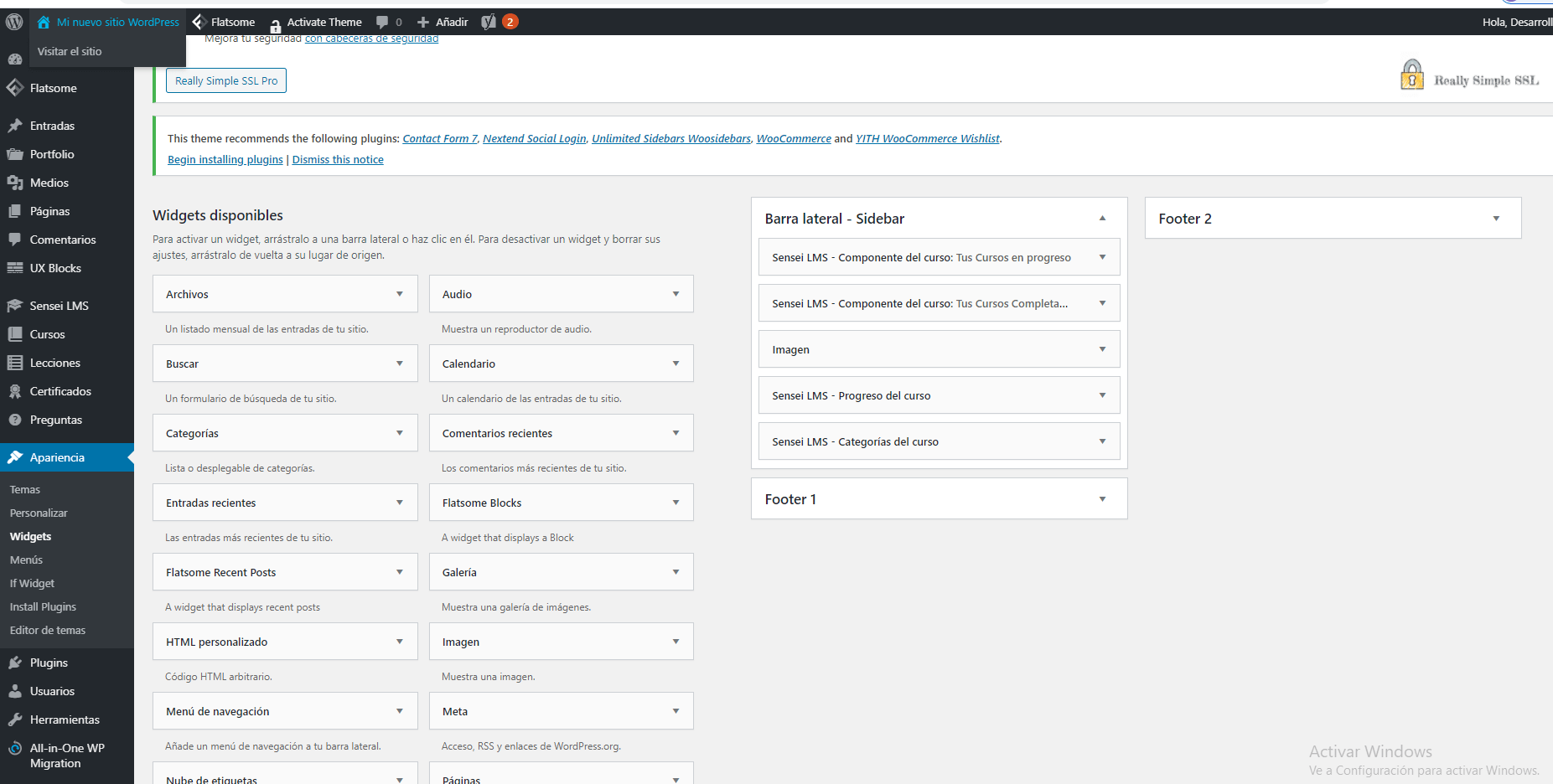
Task: Click the Portfolio folder icon
Action: pyautogui.click(x=14, y=154)
